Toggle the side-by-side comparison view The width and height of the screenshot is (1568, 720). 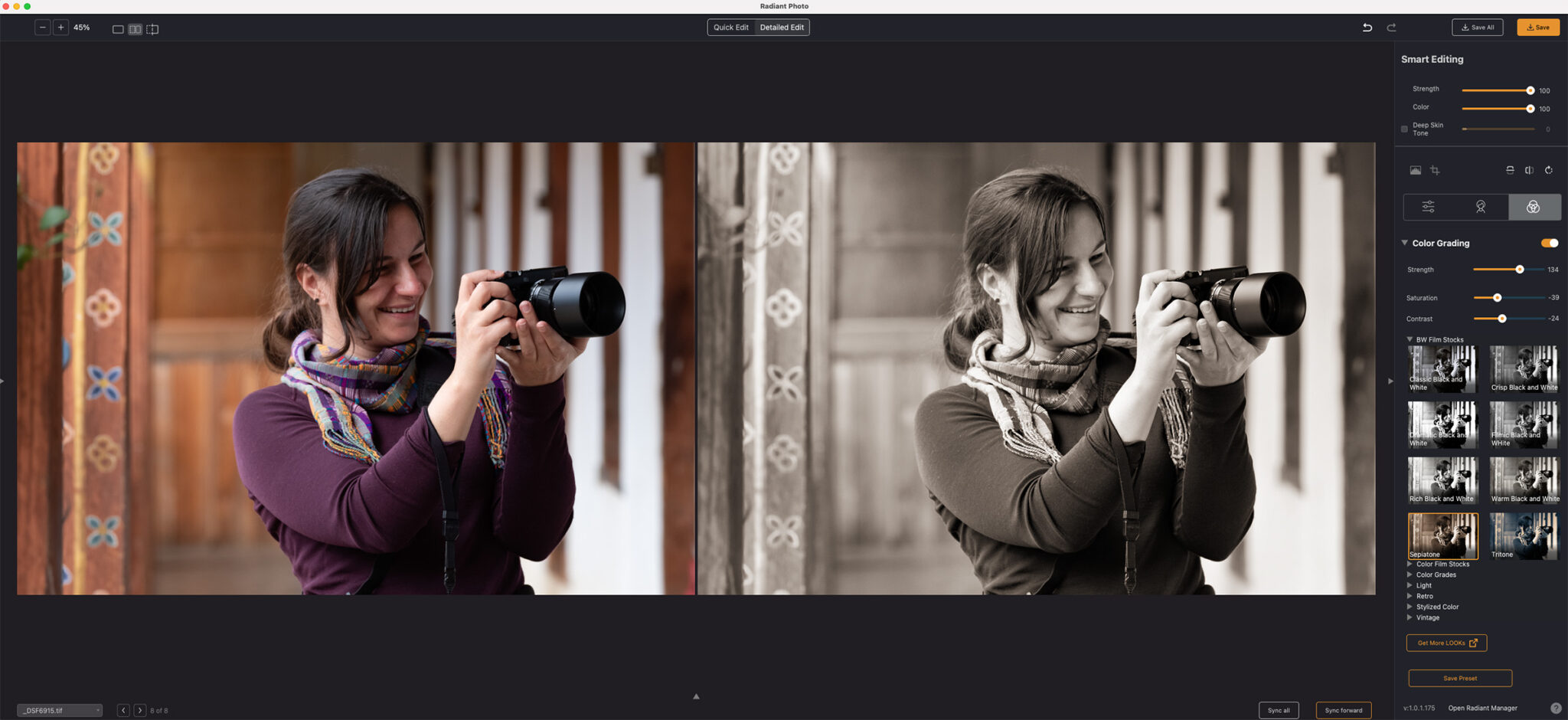click(135, 28)
